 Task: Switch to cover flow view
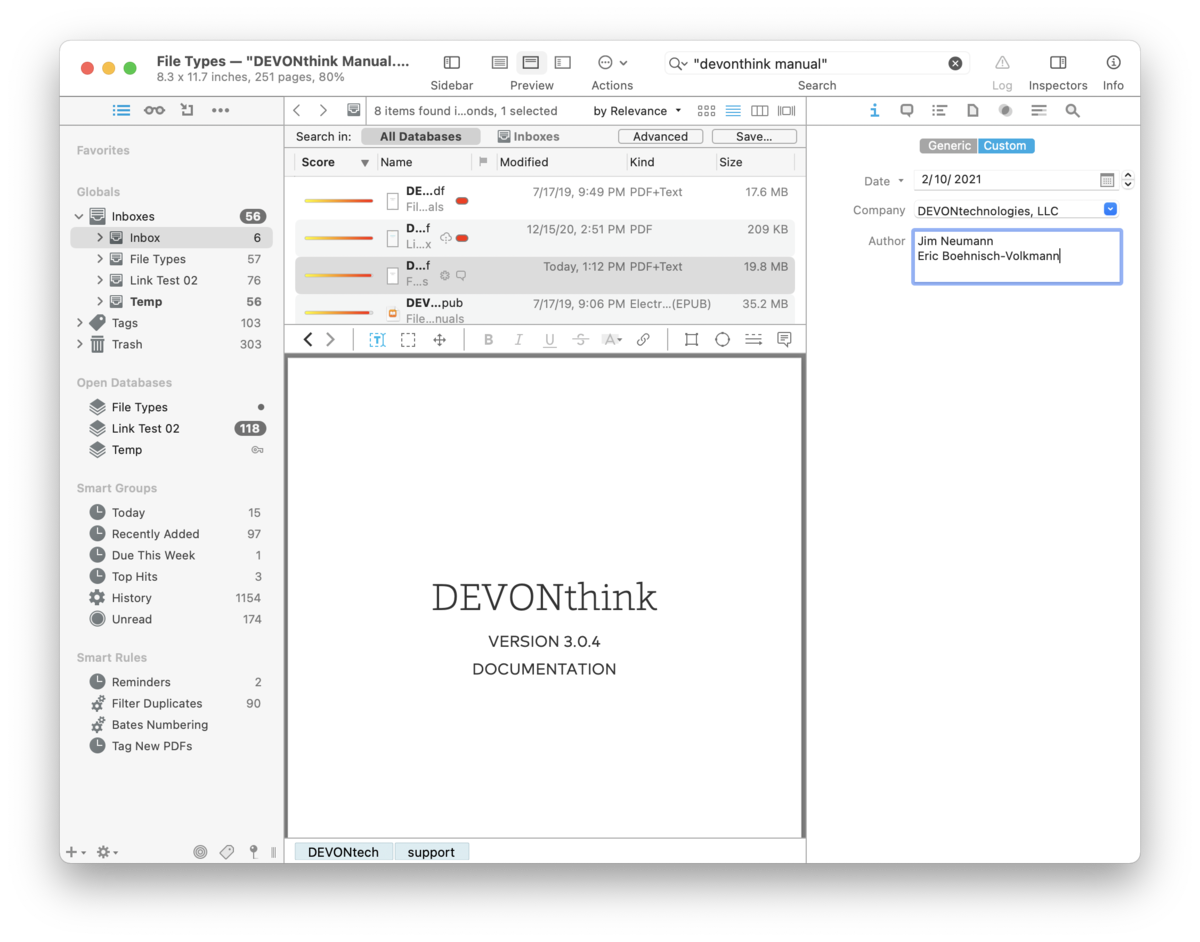tap(787, 111)
